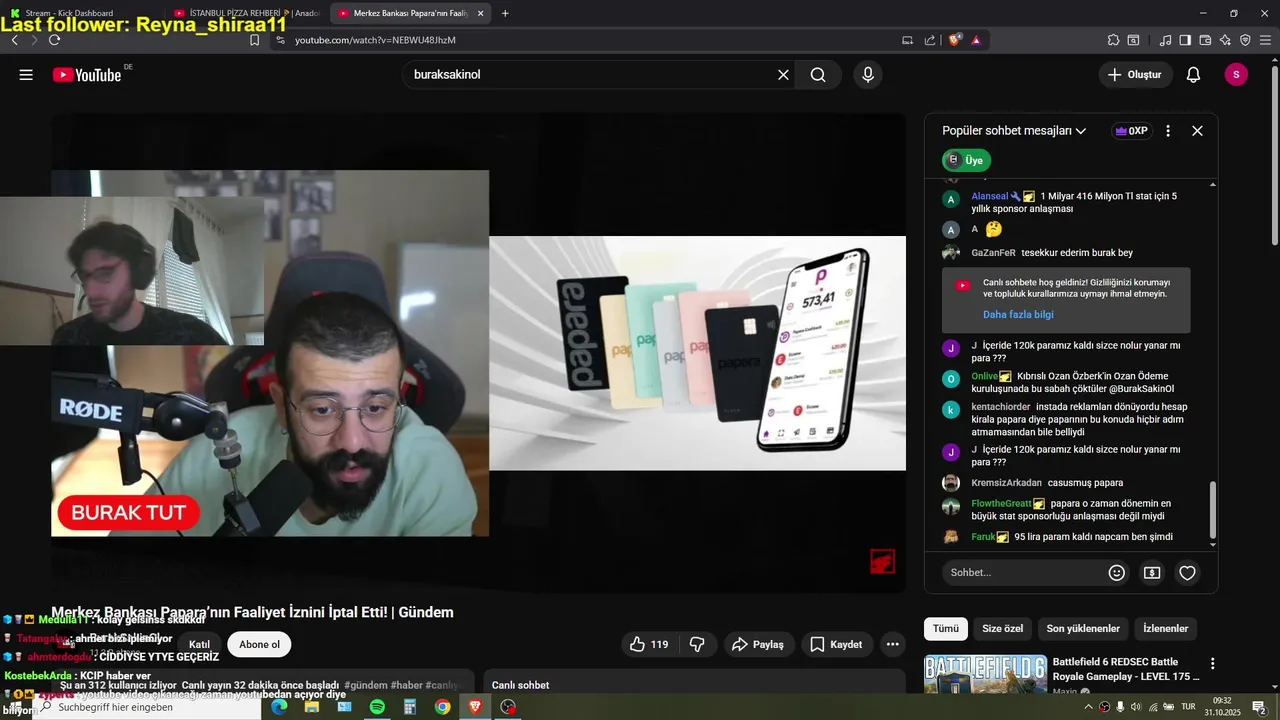This screenshot has height=720, width=1280.
Task: Reload the page
Action: [x=54, y=40]
